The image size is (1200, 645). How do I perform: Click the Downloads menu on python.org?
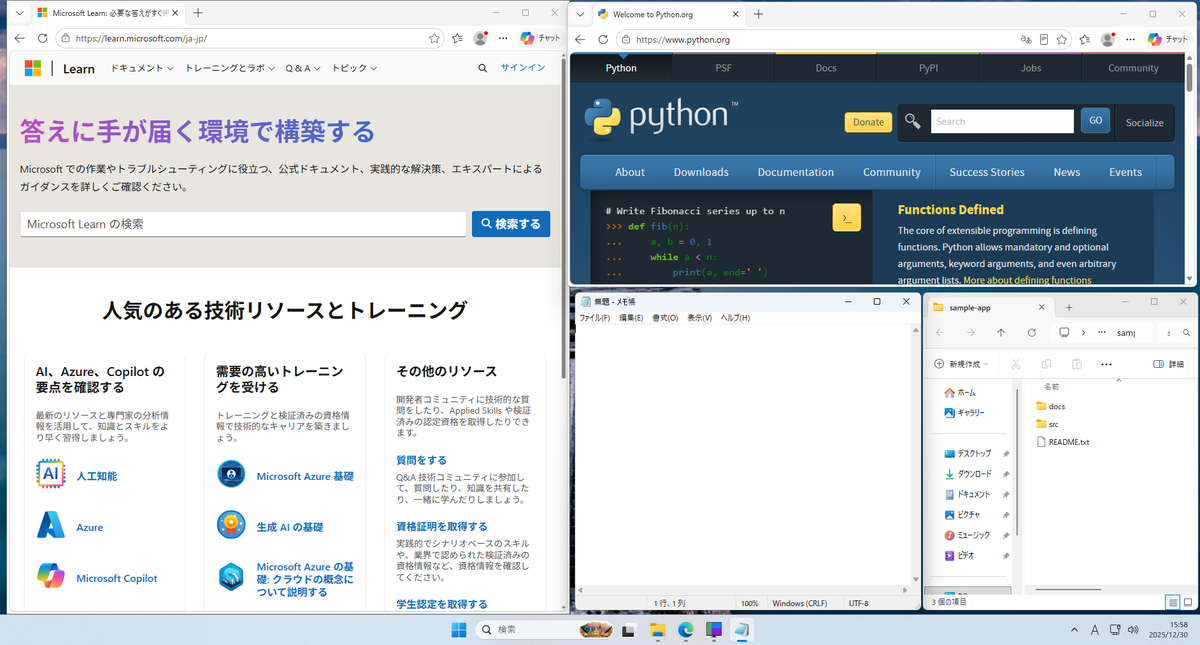701,172
